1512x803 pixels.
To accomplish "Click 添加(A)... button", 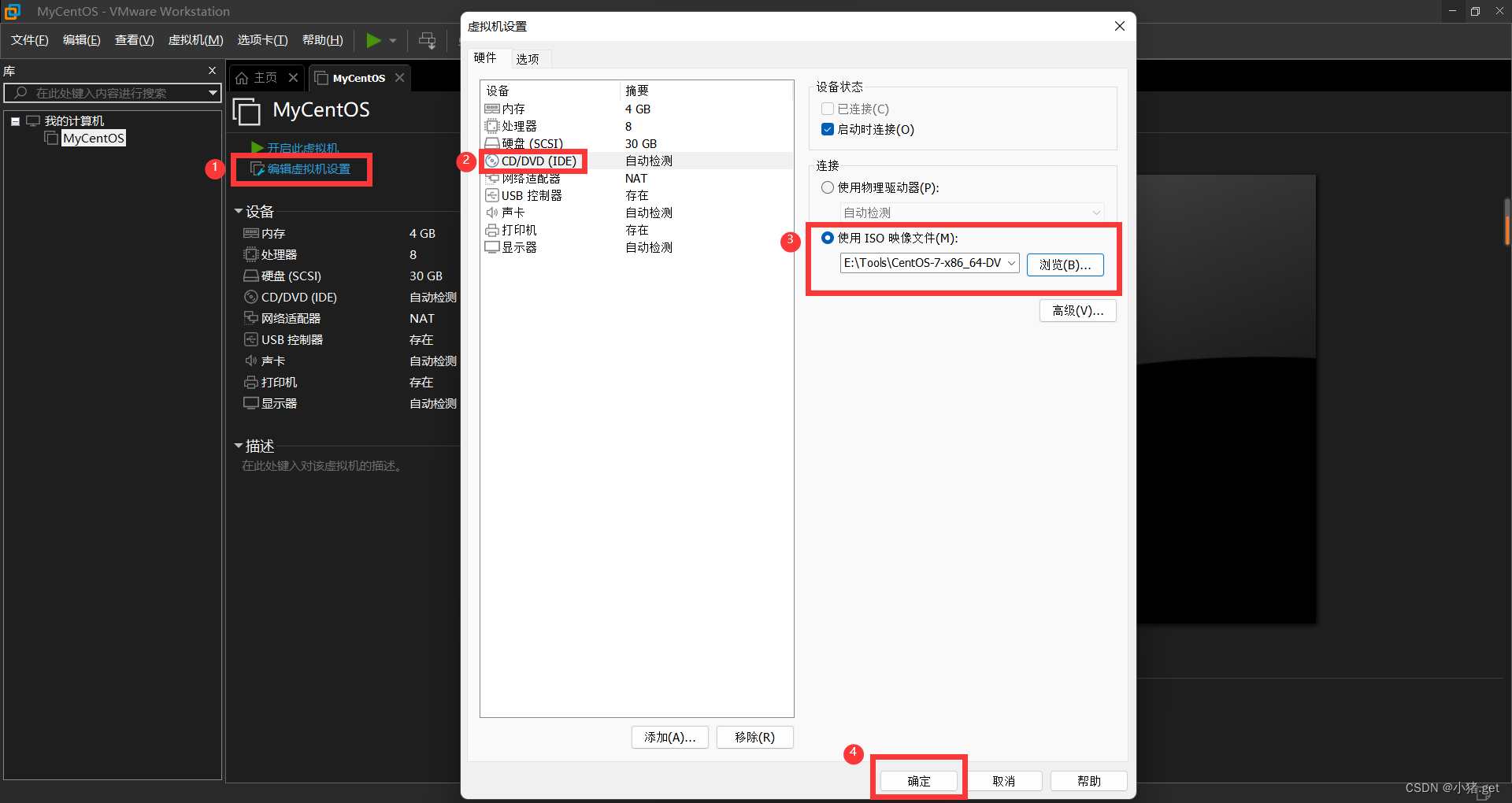I will pos(669,737).
